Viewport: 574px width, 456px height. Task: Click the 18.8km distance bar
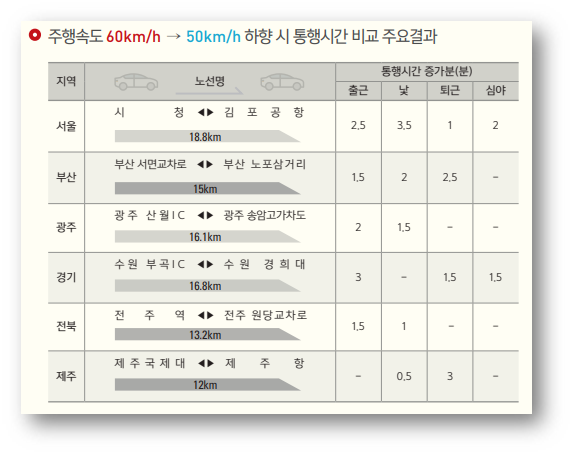click(x=207, y=137)
